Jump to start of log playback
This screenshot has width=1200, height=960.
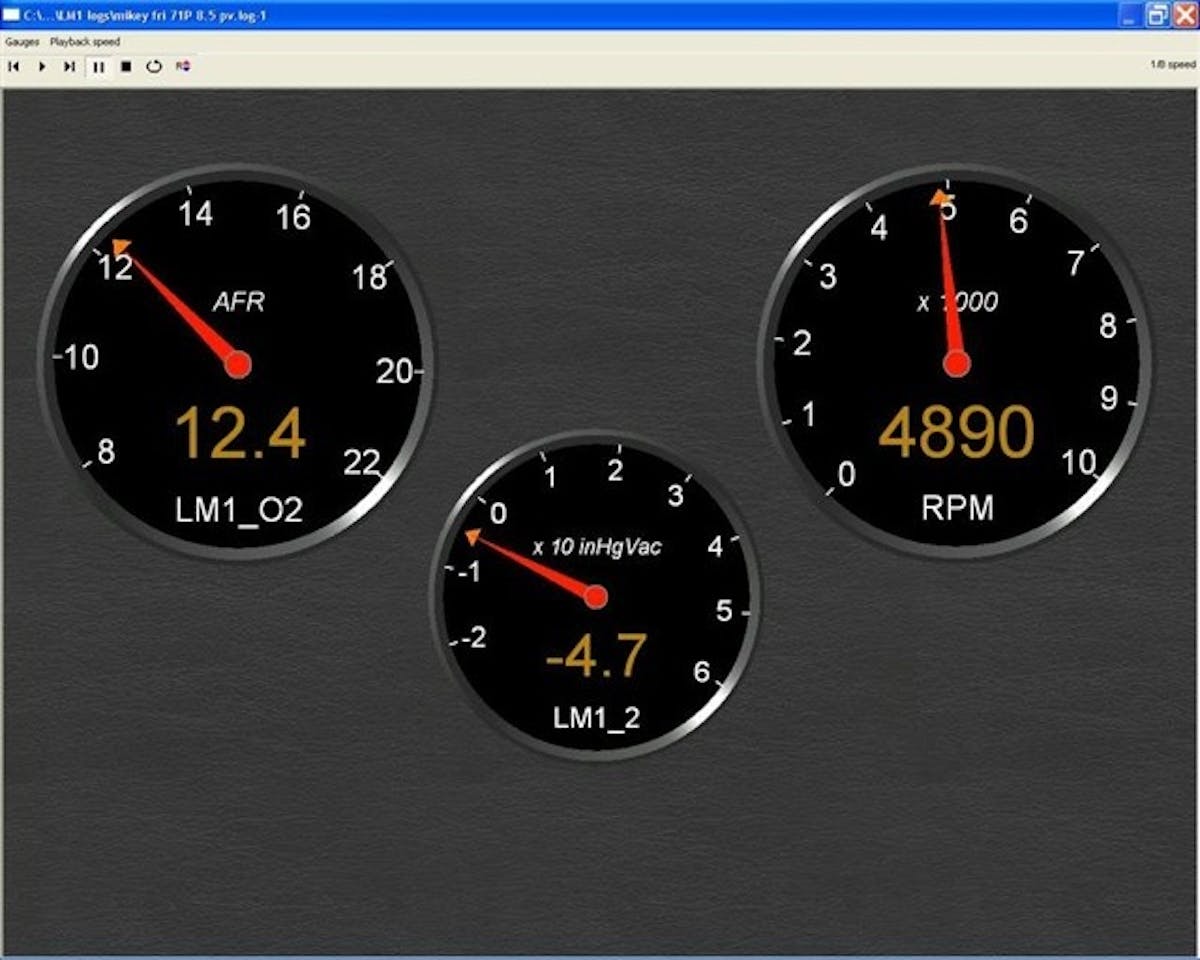point(14,67)
